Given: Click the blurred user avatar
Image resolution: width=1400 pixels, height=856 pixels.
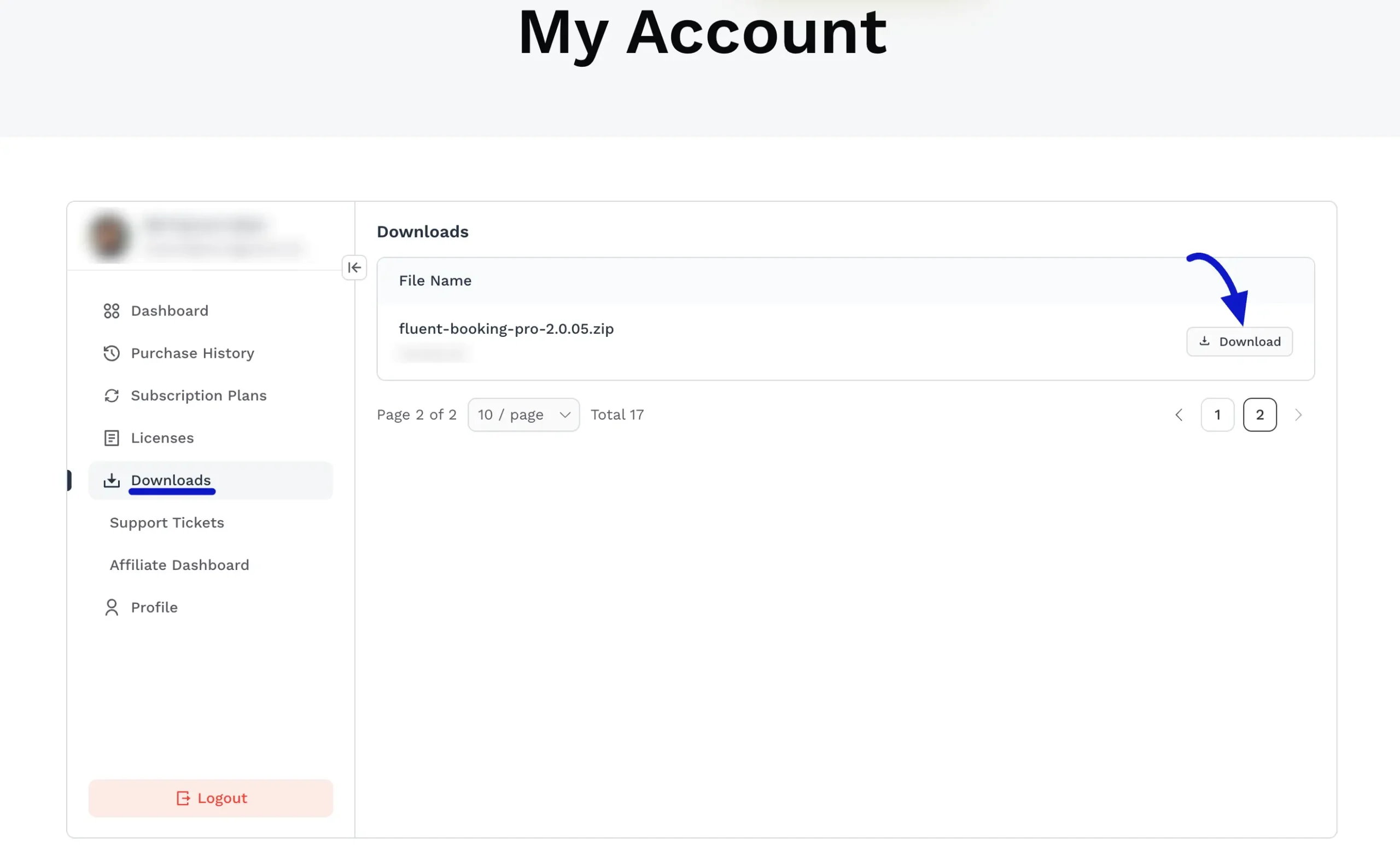Looking at the screenshot, I should pos(109,236).
